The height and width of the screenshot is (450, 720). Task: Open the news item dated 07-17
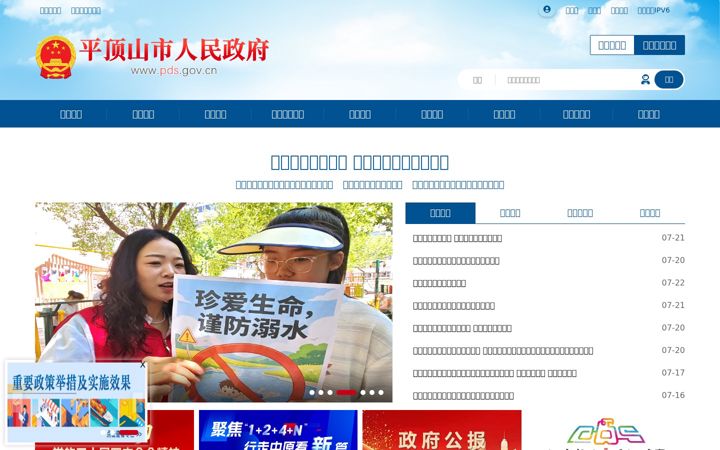point(495,373)
